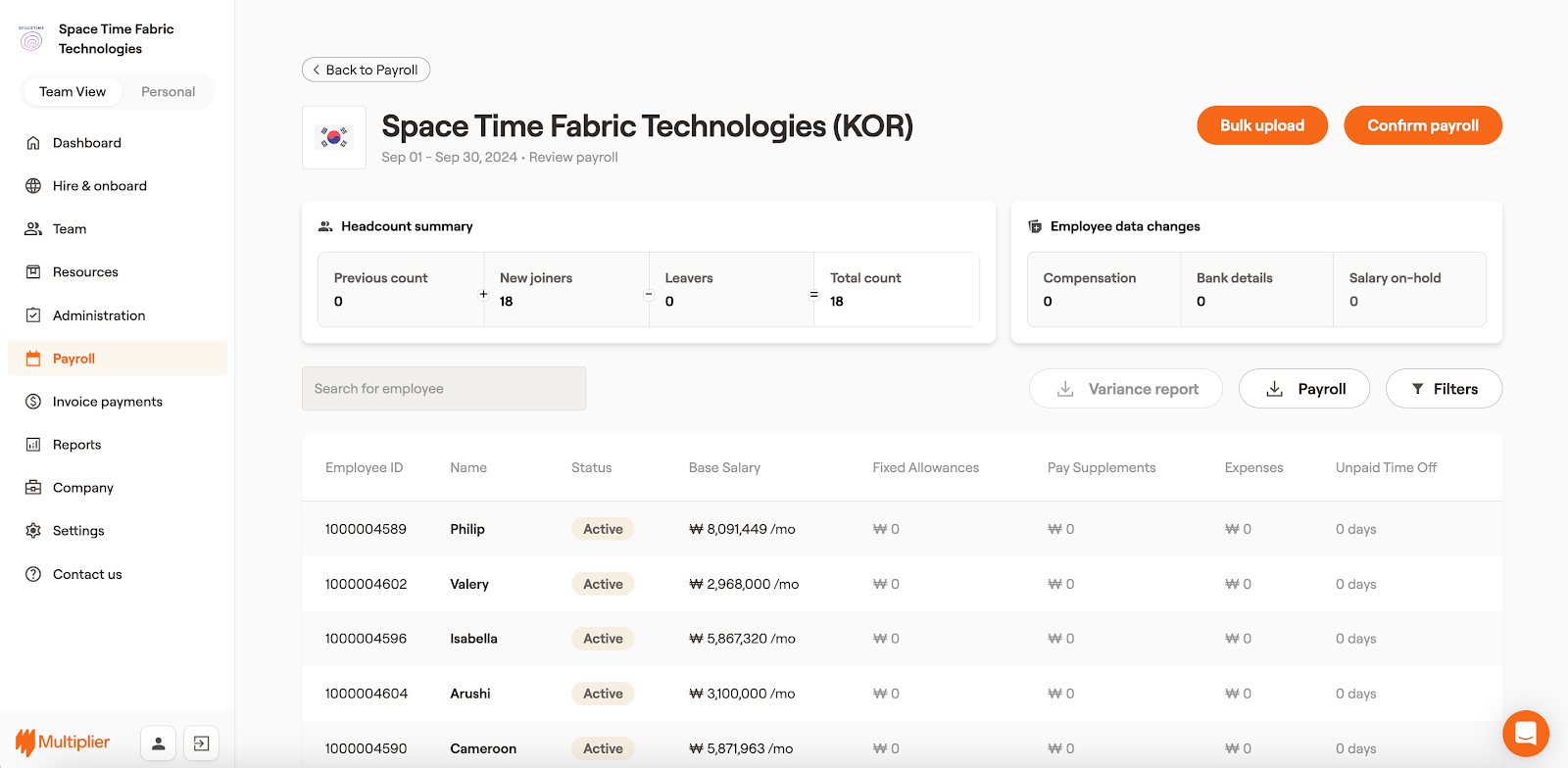Click the Headcount summary people icon
This screenshot has width=1568, height=768.
pos(325,226)
